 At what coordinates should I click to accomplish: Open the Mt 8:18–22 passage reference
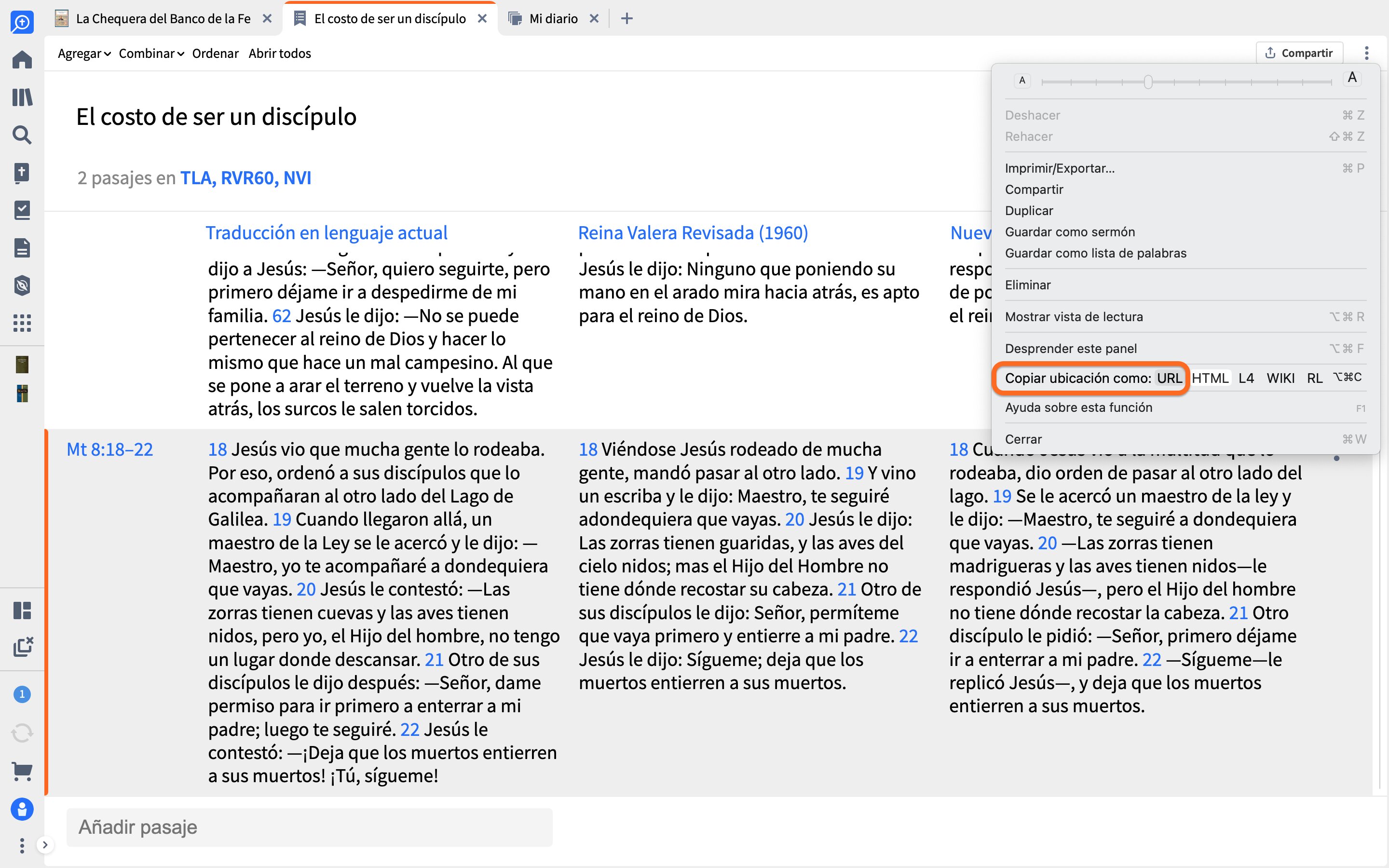coord(109,449)
